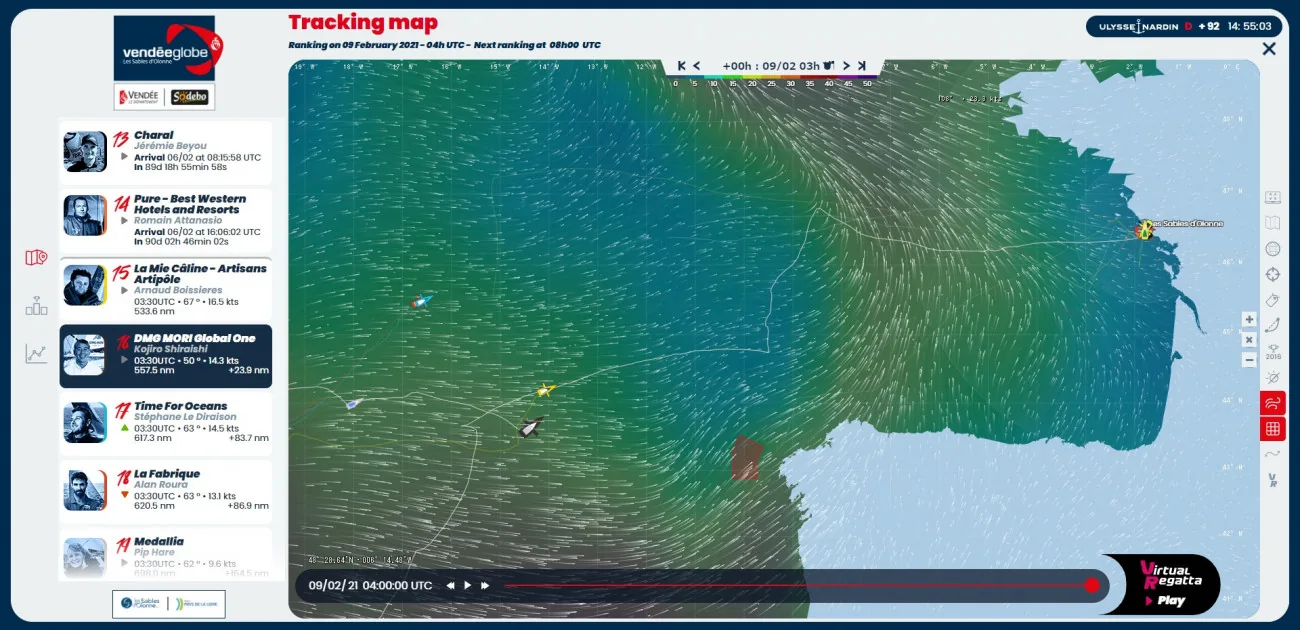This screenshot has width=1300, height=630.
Task: Expand Pure - Best Western details arrow
Action: [125, 220]
